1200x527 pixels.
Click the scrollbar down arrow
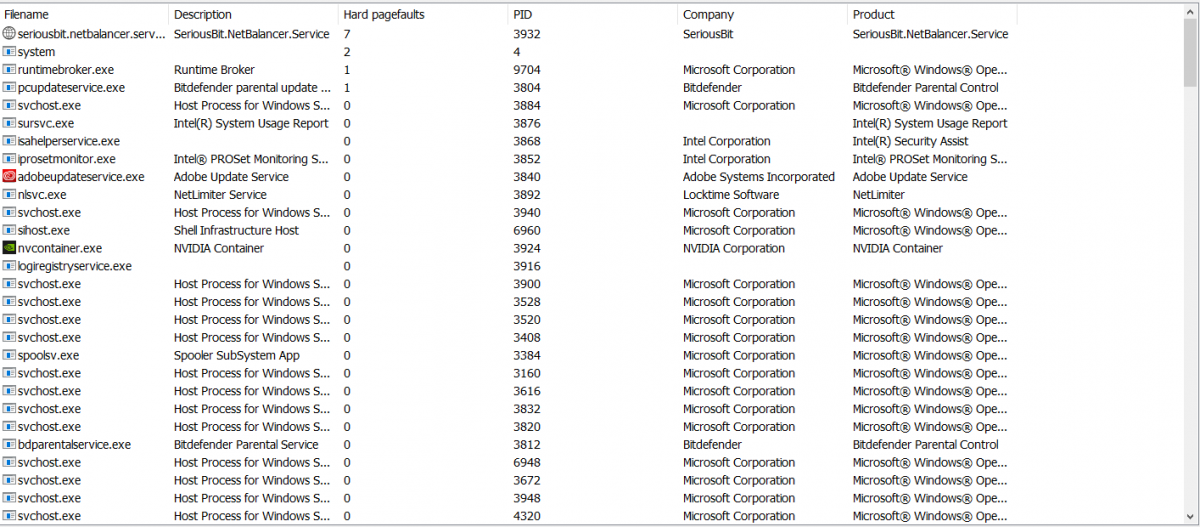pyautogui.click(x=1190, y=515)
